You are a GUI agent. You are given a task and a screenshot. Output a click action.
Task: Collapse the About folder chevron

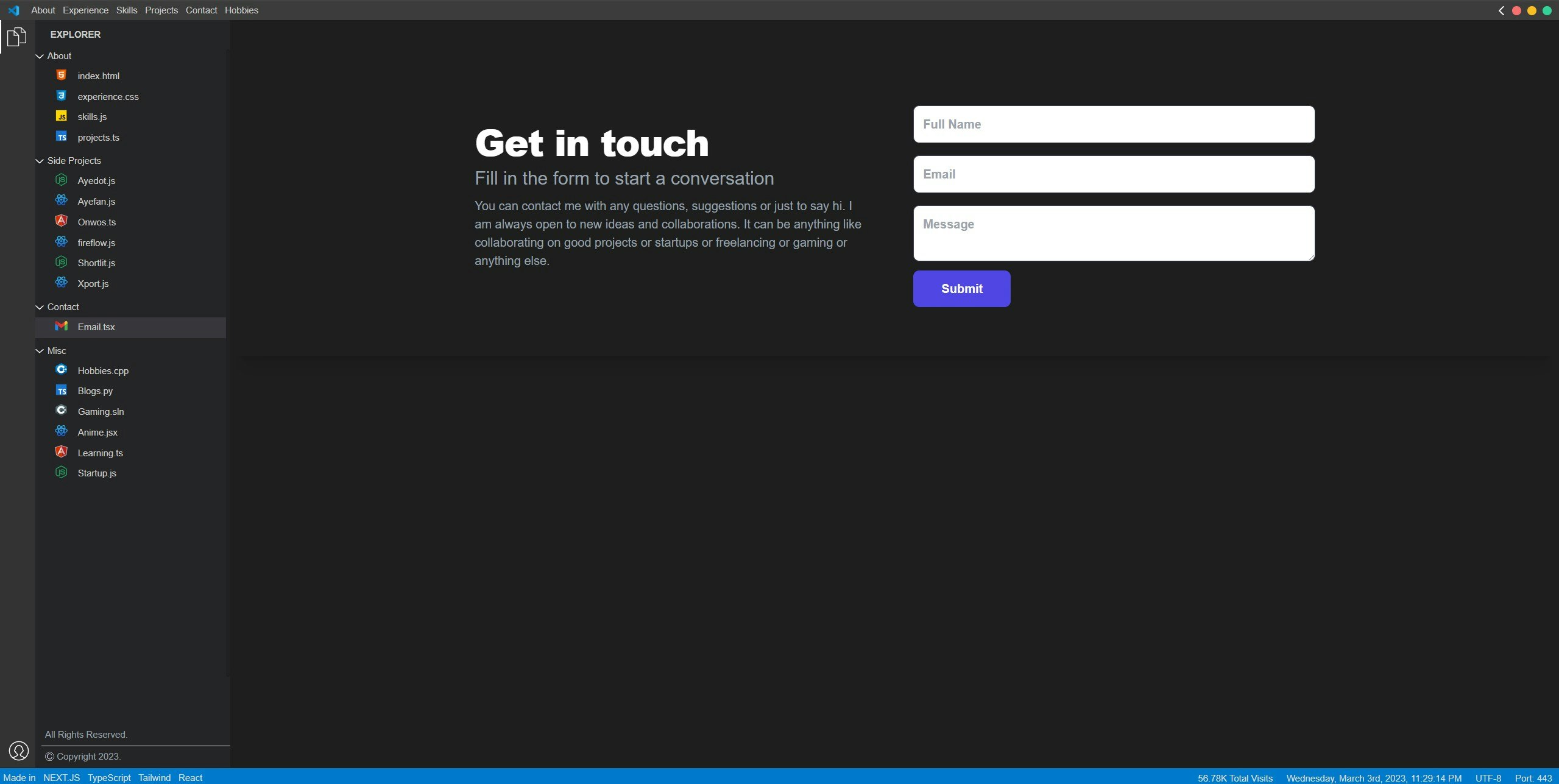pos(40,56)
